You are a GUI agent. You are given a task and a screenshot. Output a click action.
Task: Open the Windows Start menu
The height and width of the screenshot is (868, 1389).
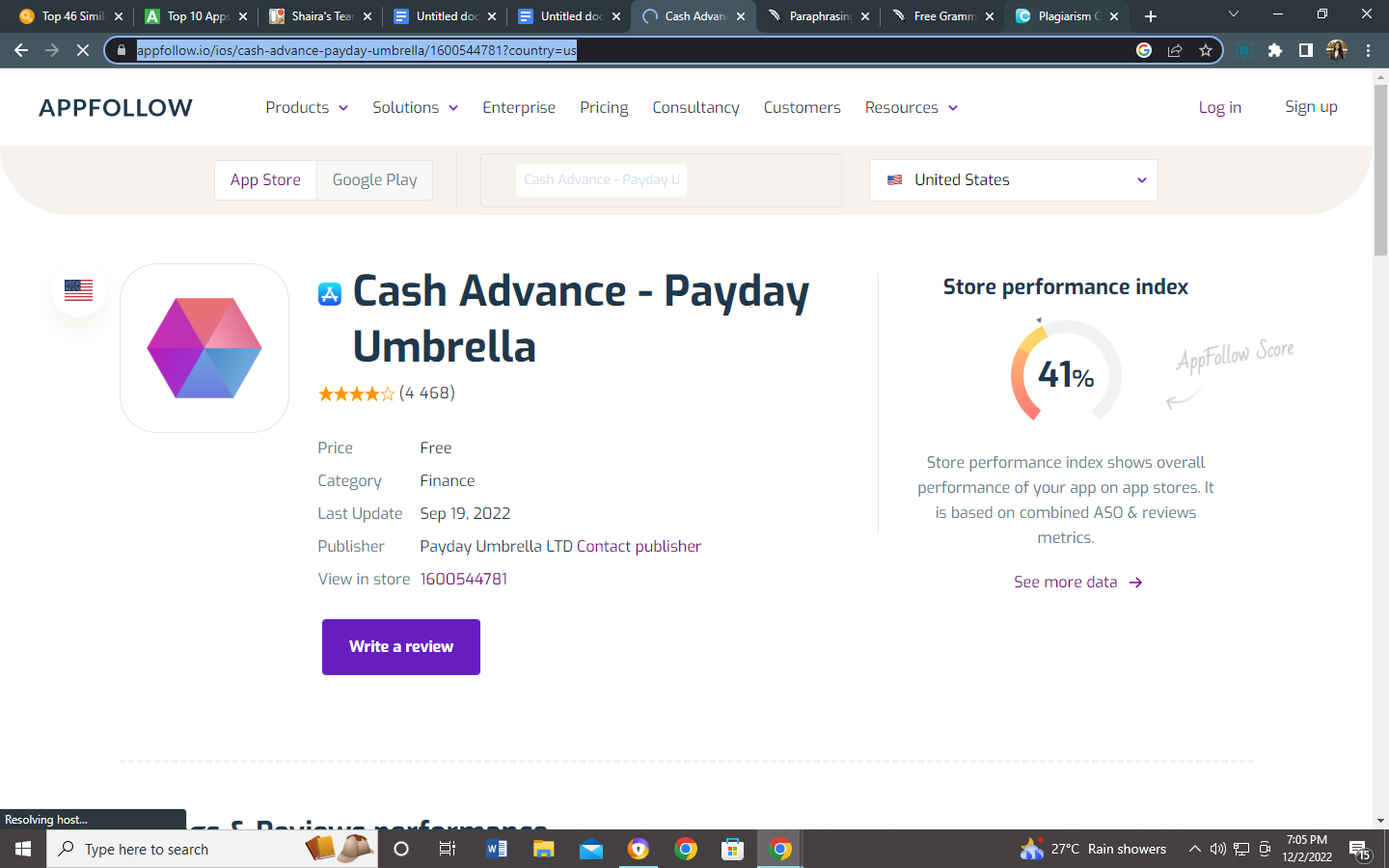coord(23,849)
